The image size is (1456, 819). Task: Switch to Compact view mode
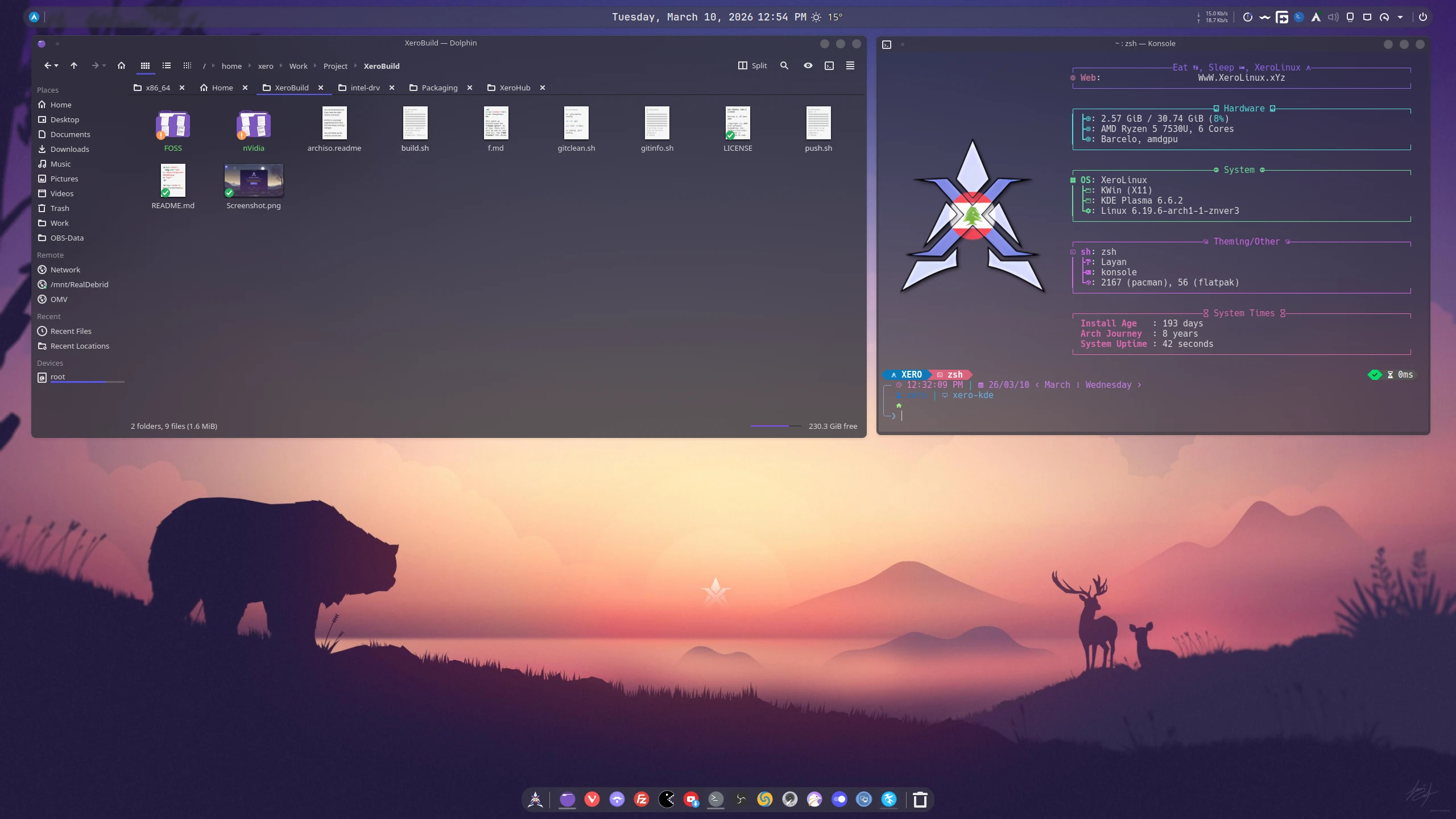(x=166, y=66)
